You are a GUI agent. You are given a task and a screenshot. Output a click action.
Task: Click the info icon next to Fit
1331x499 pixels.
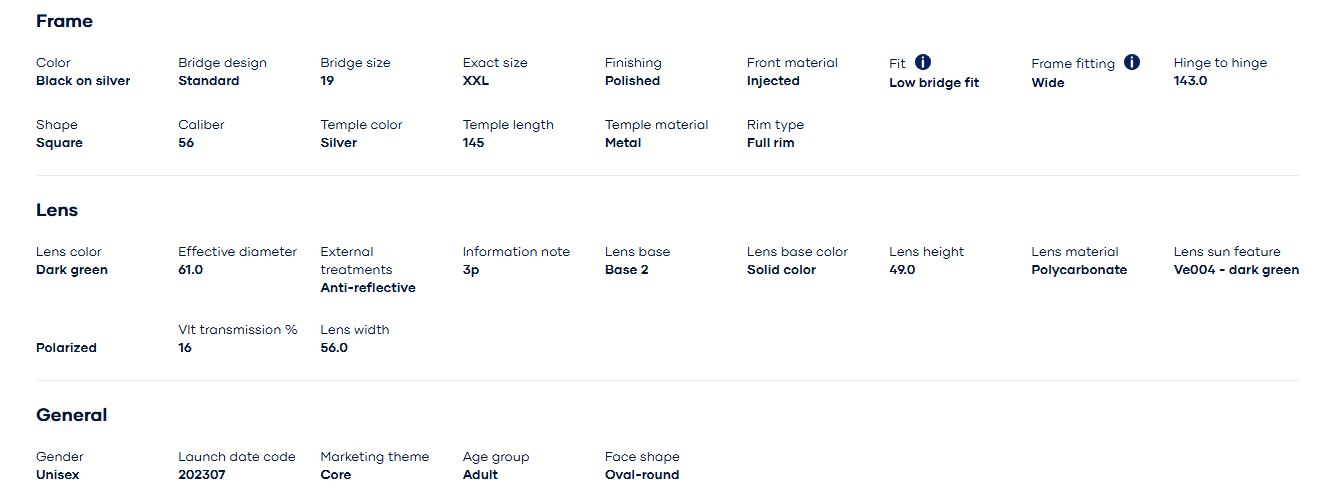[x=923, y=62]
